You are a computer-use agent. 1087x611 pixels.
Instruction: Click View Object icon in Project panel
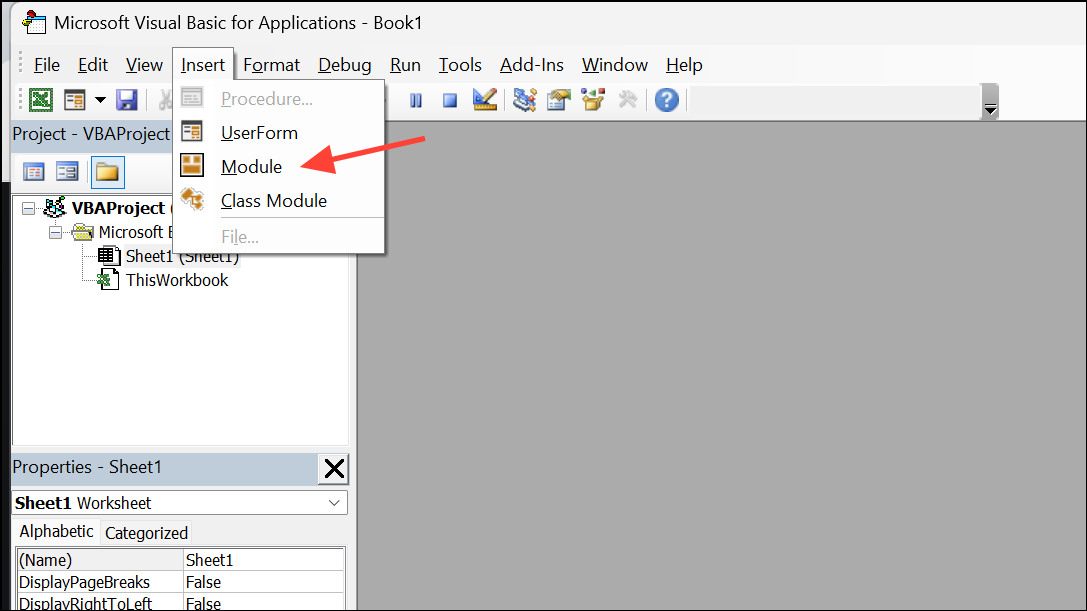pos(67,172)
